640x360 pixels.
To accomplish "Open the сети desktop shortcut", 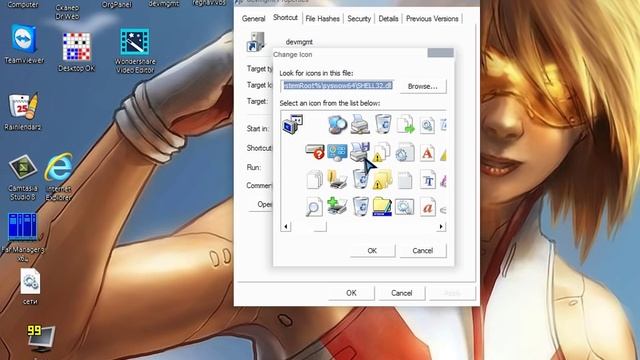I will (x=30, y=287).
